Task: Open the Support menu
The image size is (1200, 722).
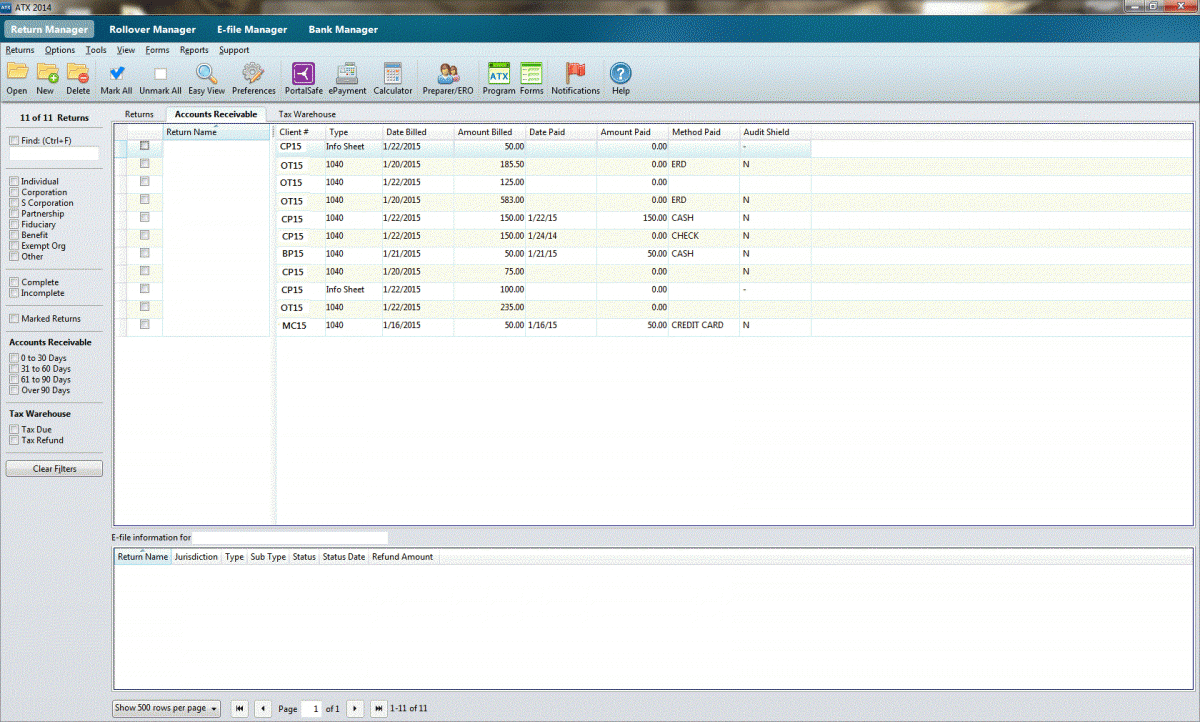Action: [234, 50]
